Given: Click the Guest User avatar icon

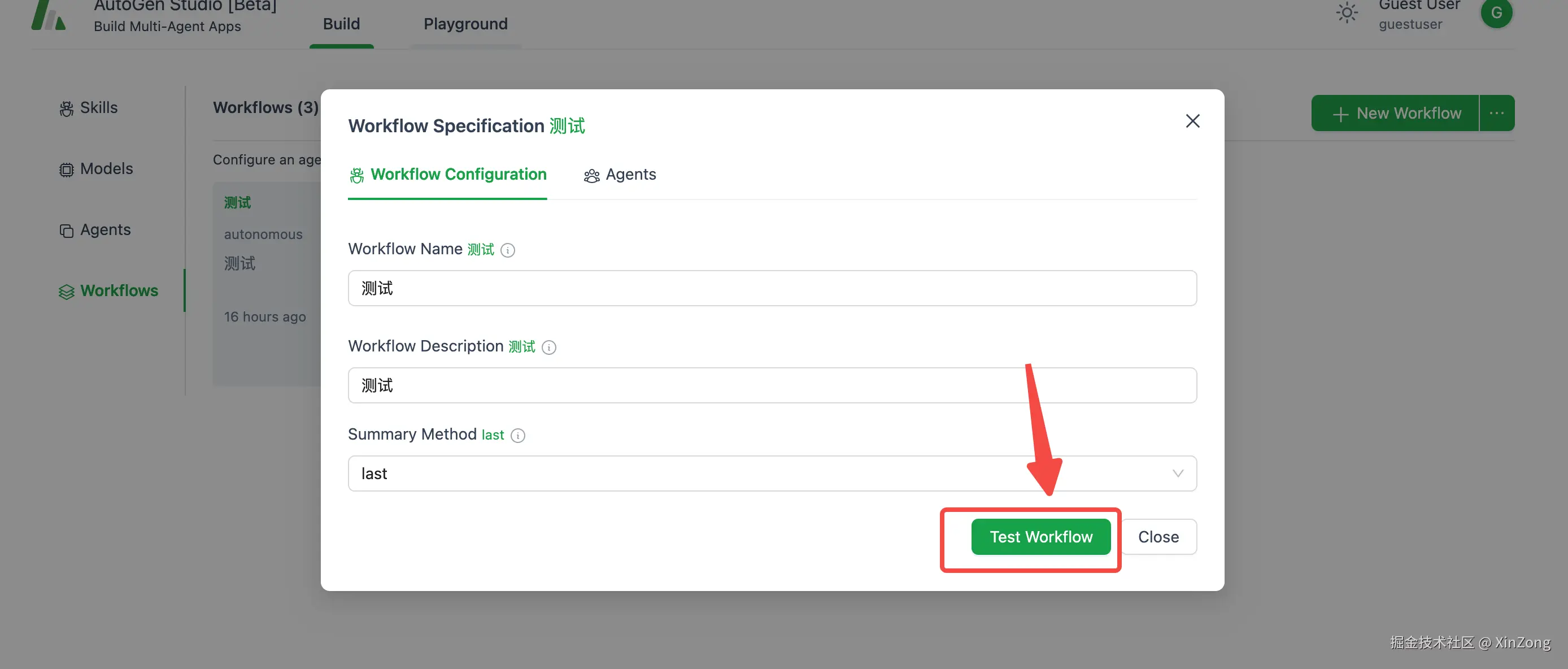Looking at the screenshot, I should click(x=1496, y=13).
